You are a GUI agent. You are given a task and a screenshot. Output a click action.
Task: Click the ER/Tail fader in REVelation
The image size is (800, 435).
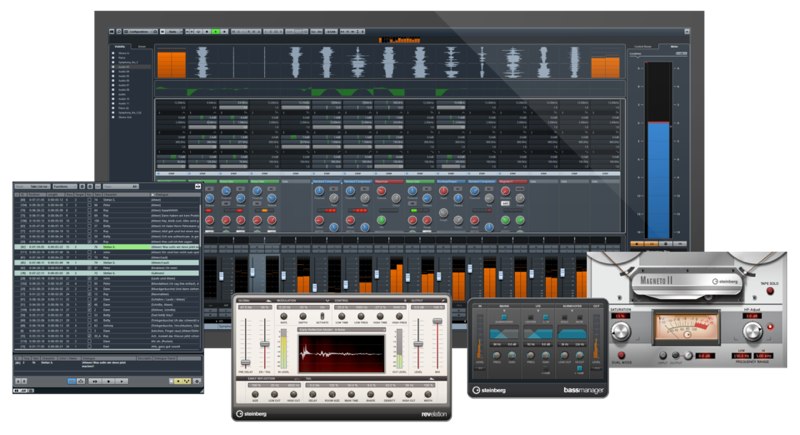coord(265,344)
